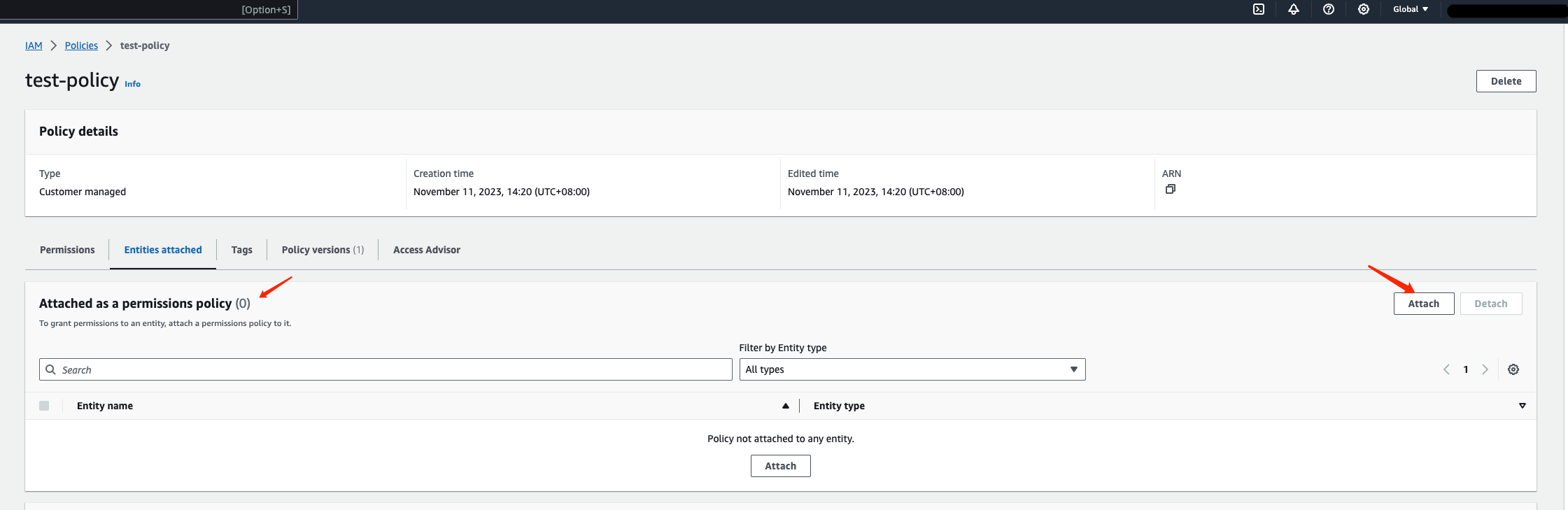Open table preferences gear icon

[1513, 369]
